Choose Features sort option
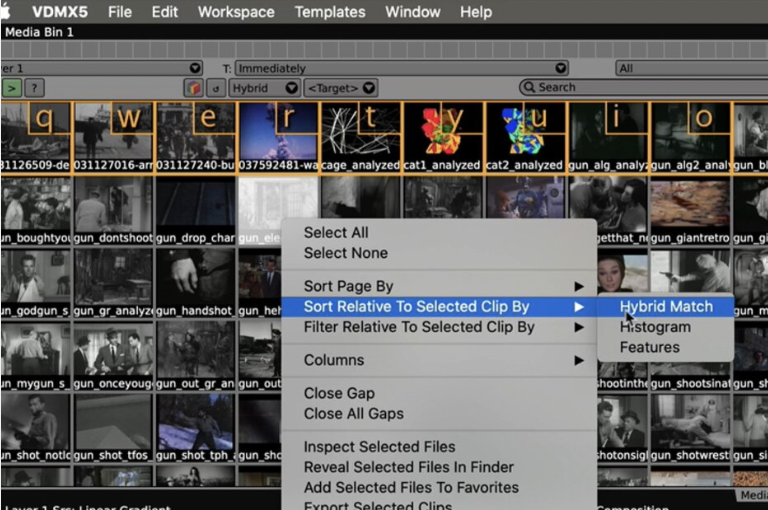This screenshot has width=768, height=510. pyautogui.click(x=649, y=347)
